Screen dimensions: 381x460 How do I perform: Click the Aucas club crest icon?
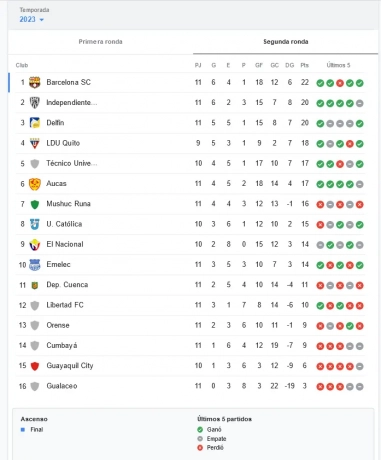coord(35,184)
